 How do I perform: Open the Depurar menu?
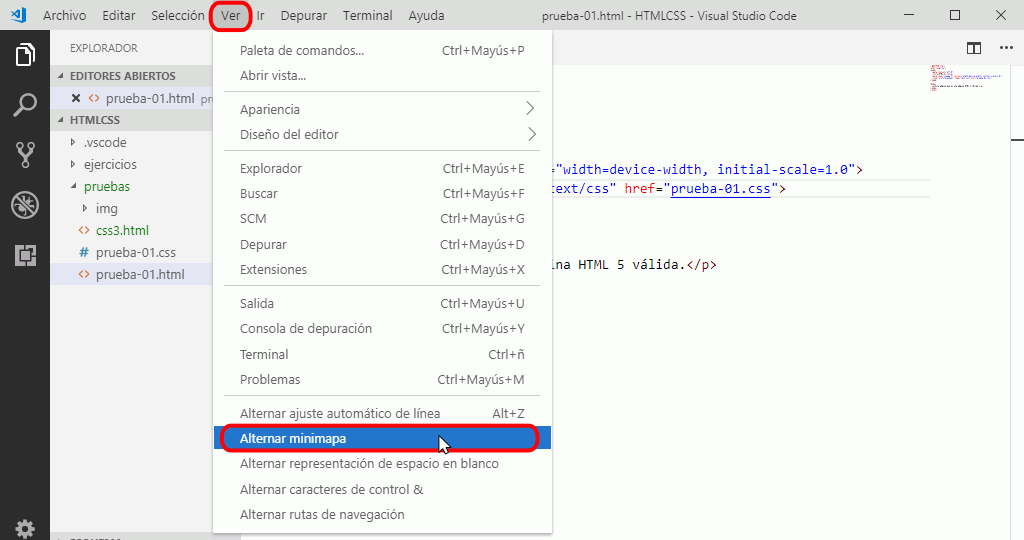(304, 15)
